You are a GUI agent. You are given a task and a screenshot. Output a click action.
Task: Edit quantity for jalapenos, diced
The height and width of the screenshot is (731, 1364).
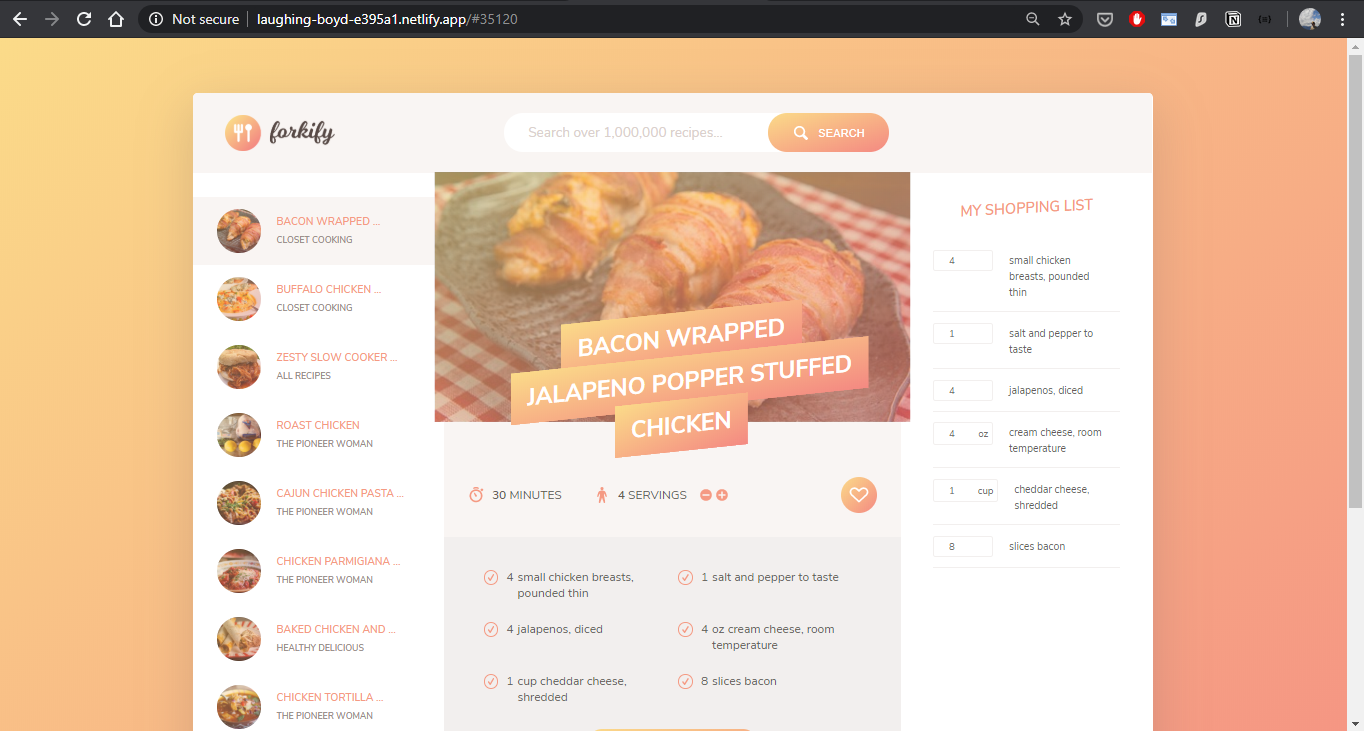(963, 391)
